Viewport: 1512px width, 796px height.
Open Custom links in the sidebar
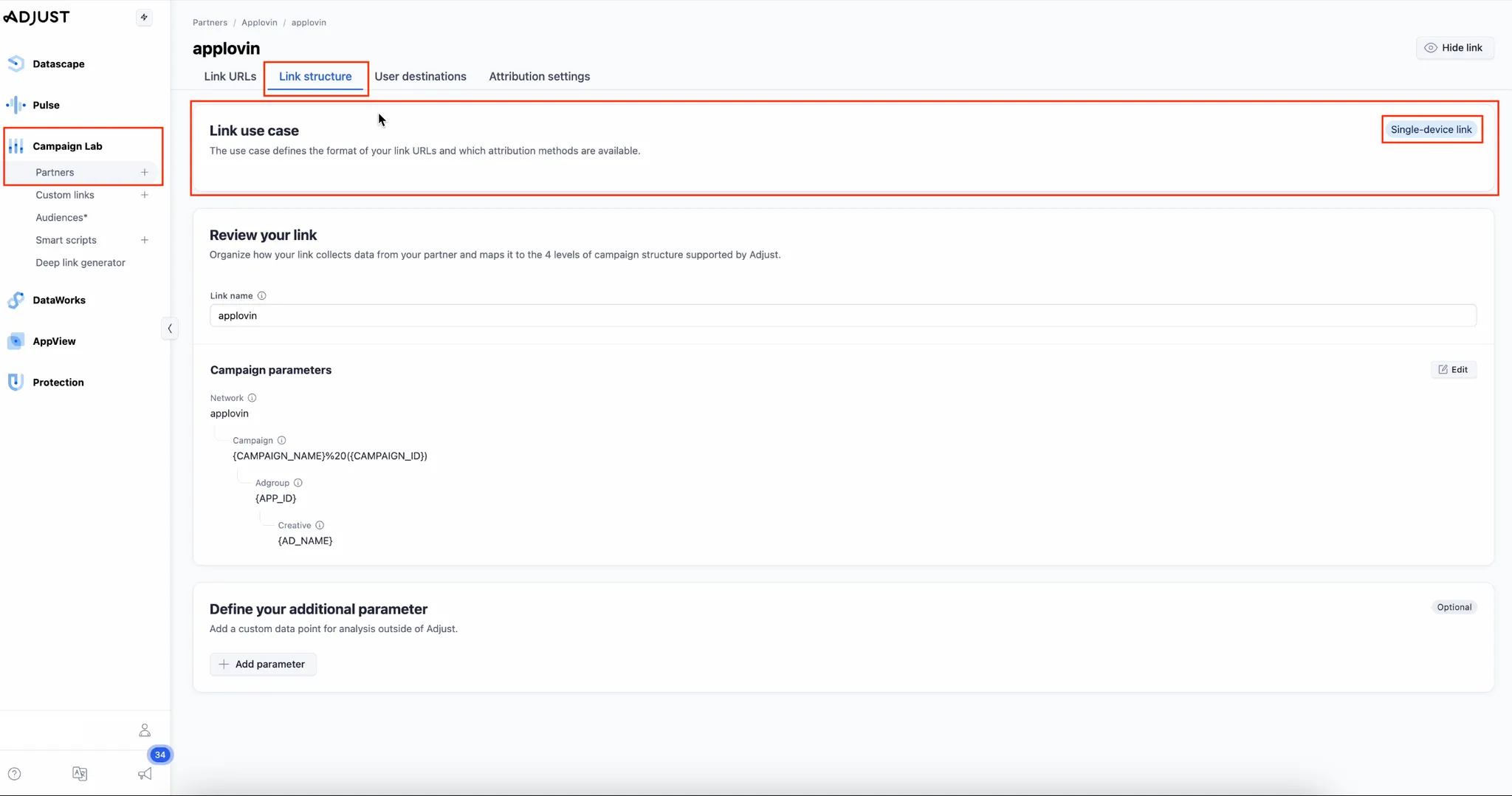click(x=65, y=195)
